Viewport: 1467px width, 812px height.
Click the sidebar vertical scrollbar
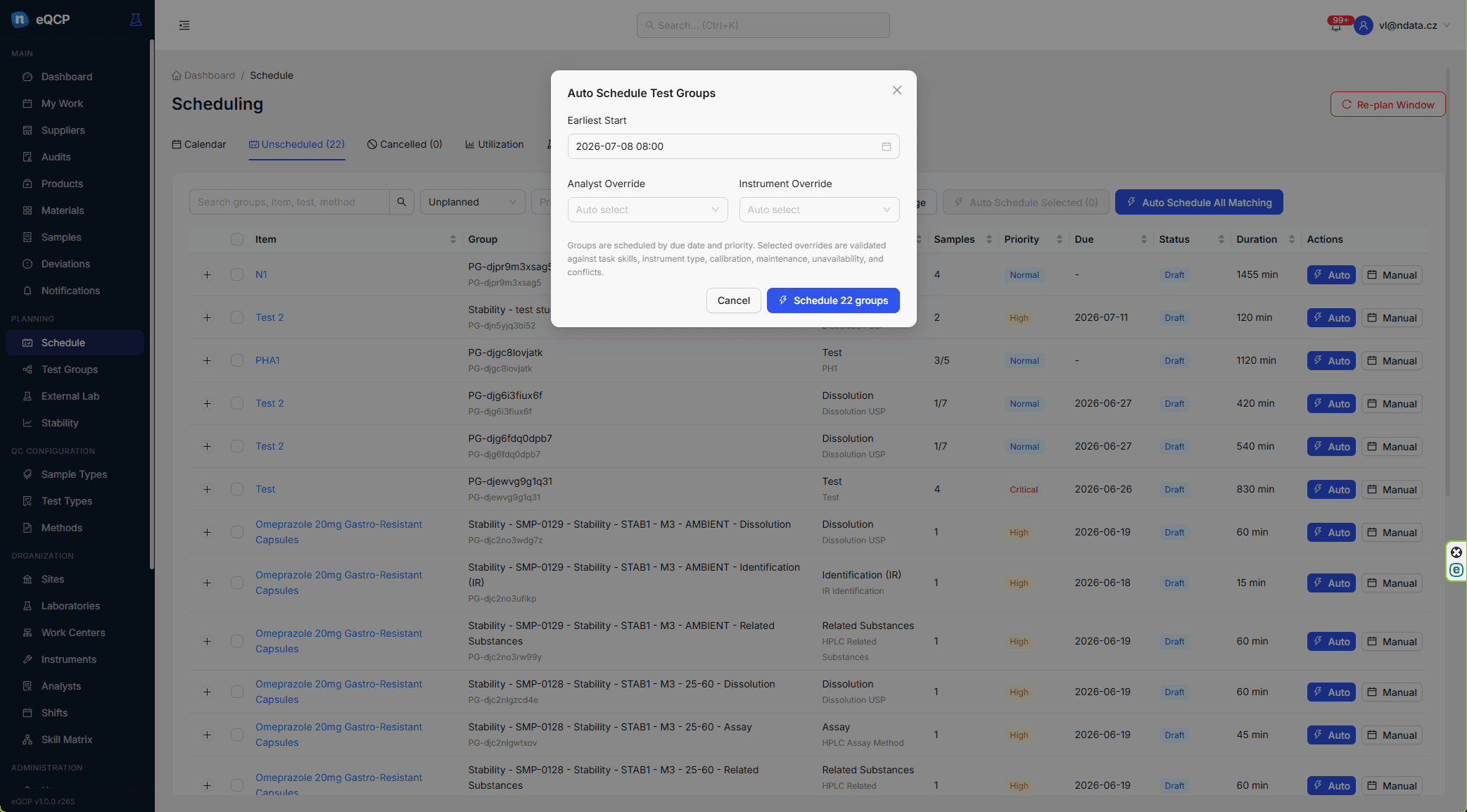coord(151,304)
